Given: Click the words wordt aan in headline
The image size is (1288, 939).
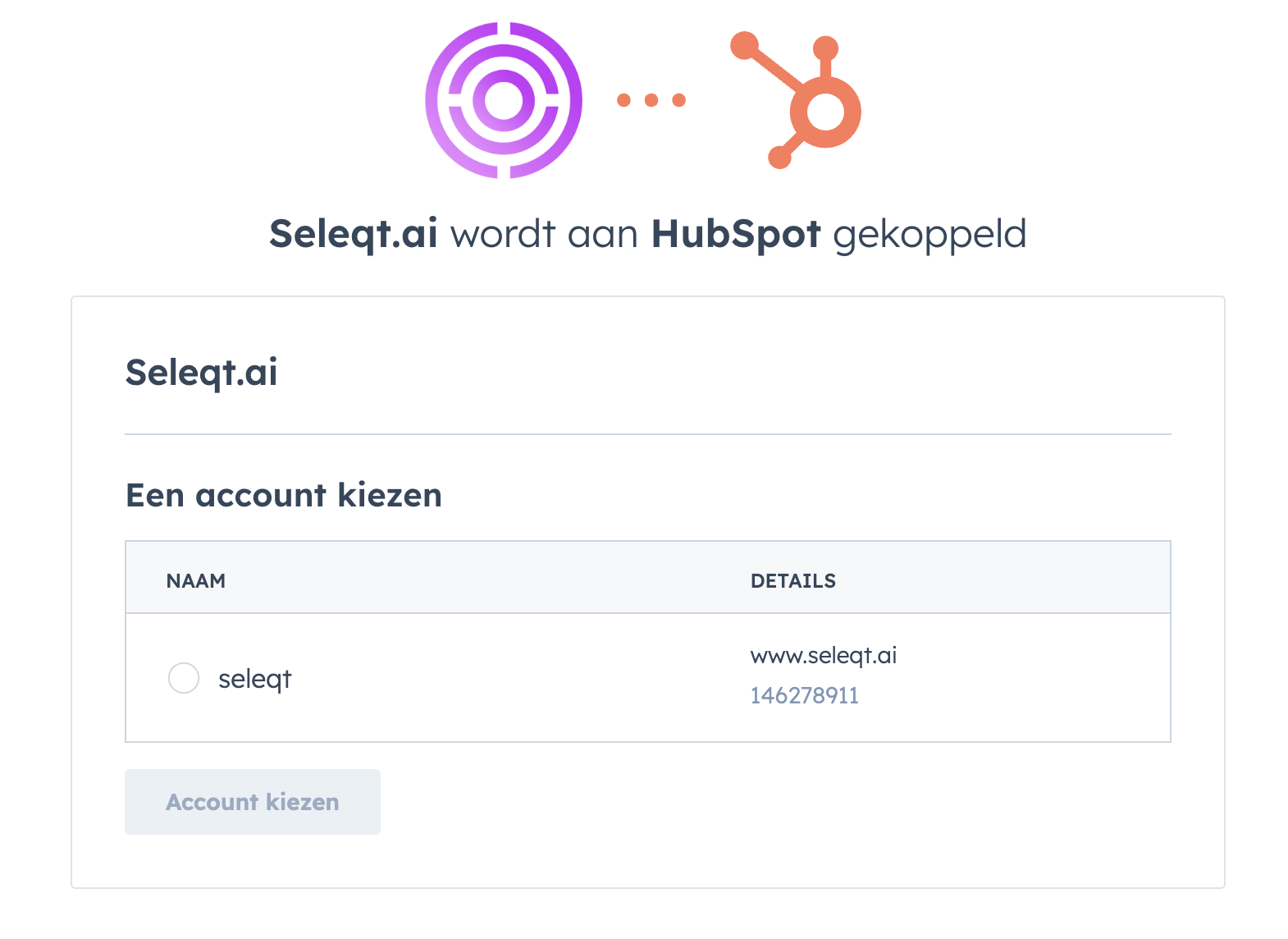Looking at the screenshot, I should (544, 234).
